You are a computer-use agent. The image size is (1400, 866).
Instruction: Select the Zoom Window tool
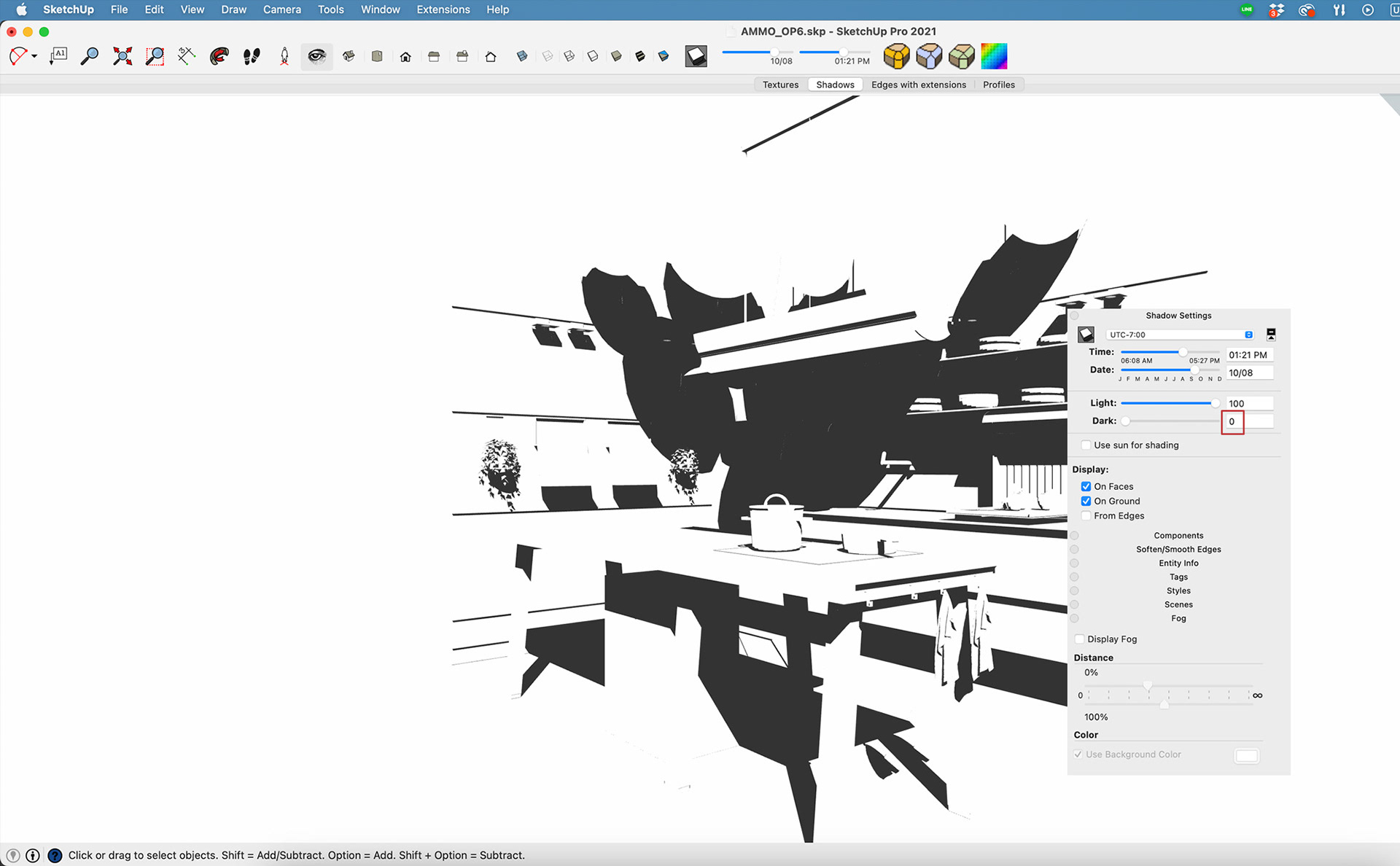click(155, 56)
